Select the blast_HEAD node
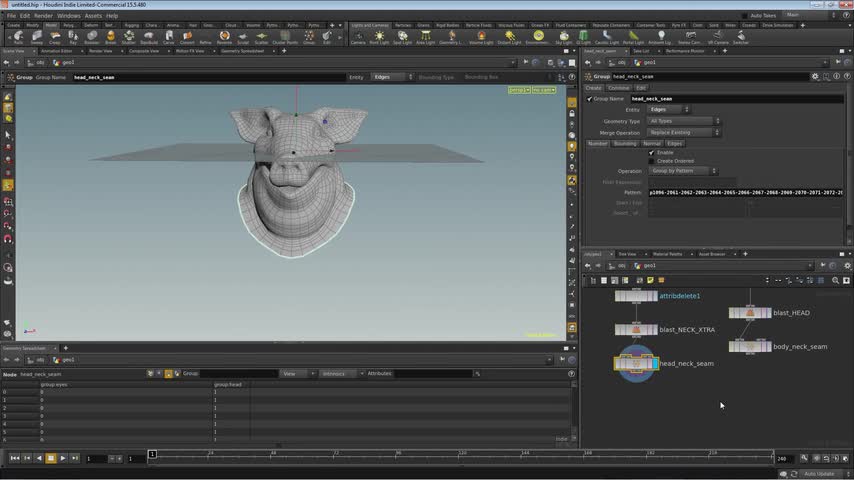 pos(749,313)
